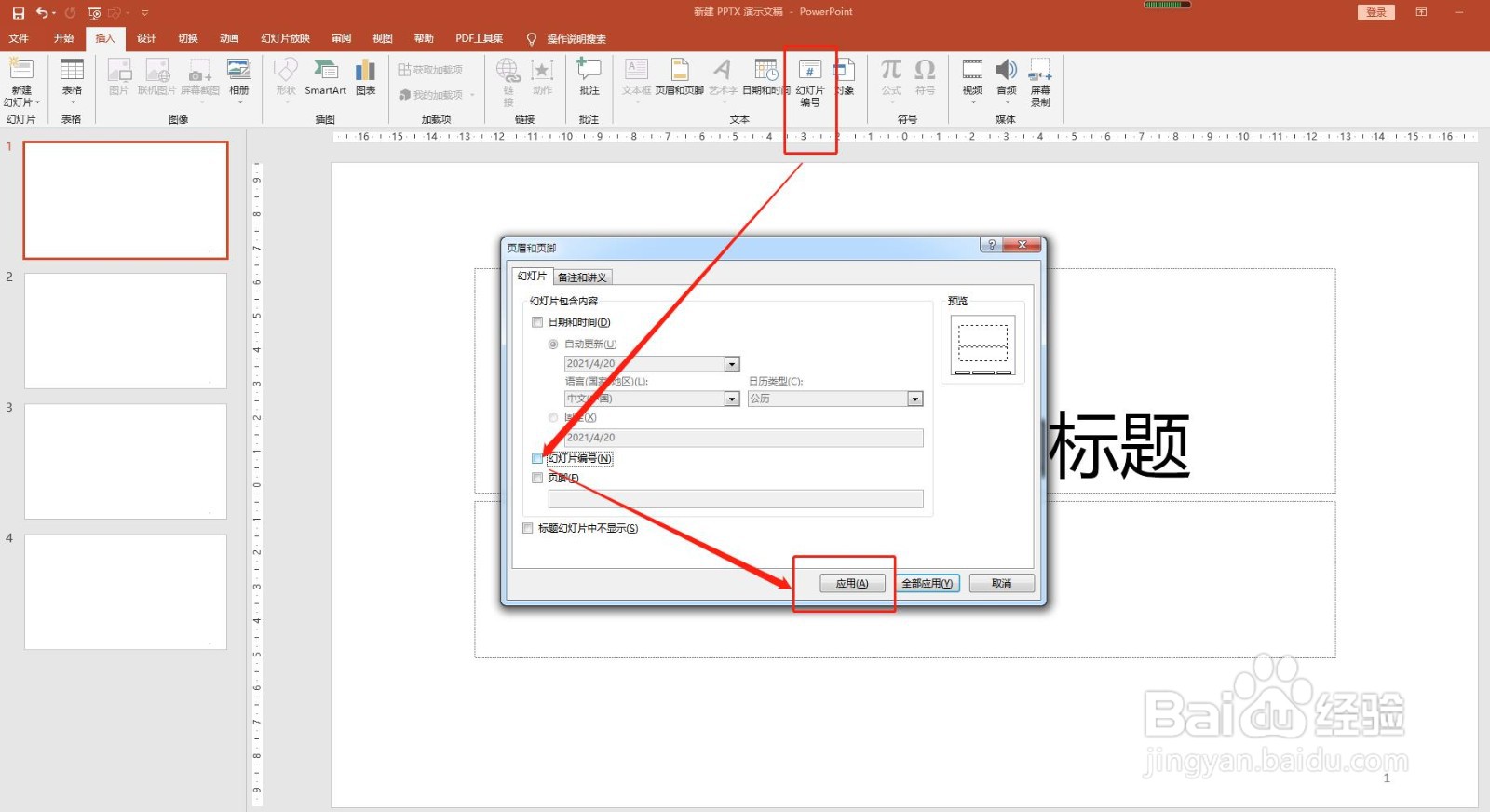Click the Shapes icon

(286, 71)
